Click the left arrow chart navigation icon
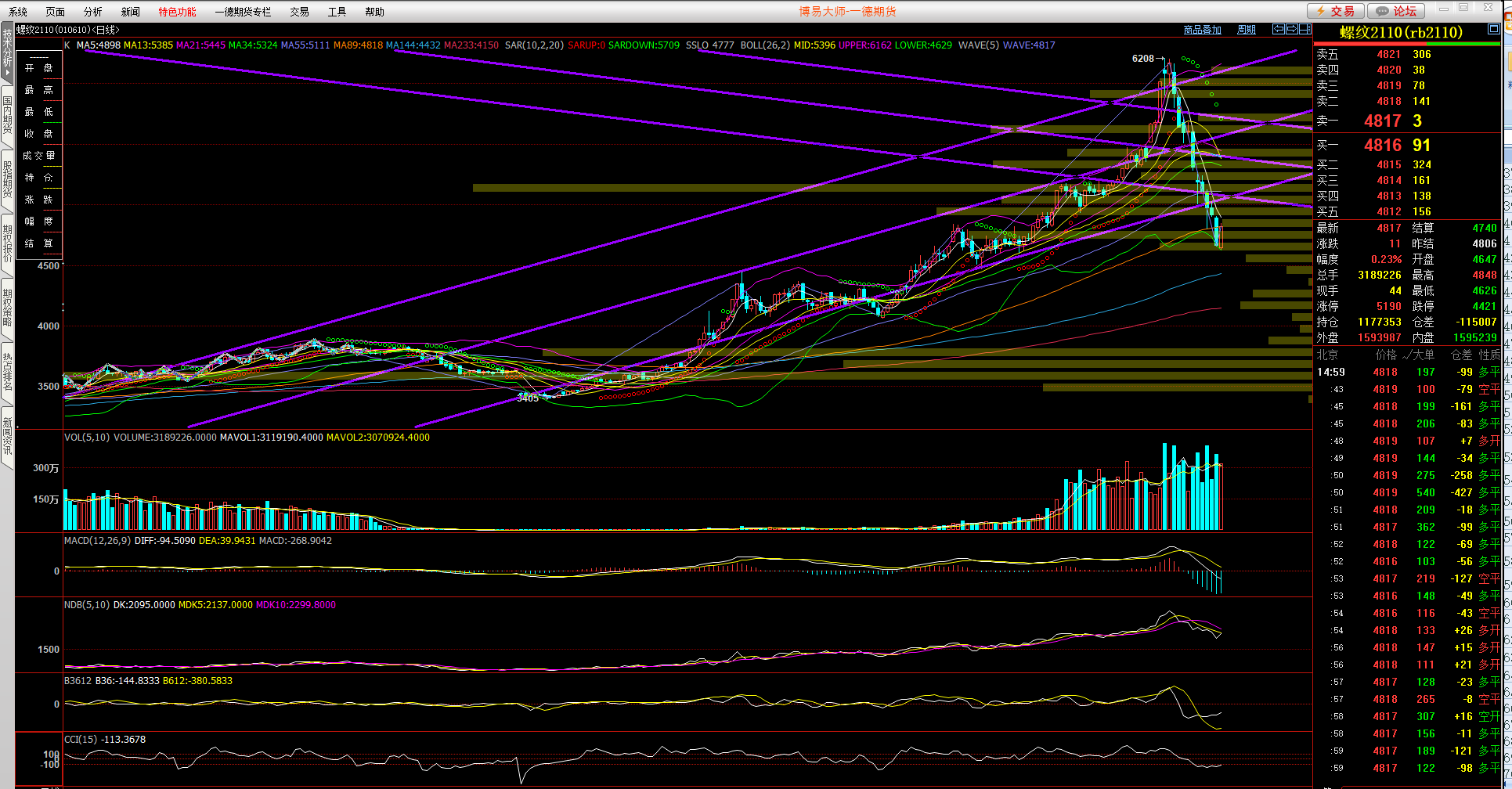This screenshot has height=789, width=1512. coord(1279,29)
